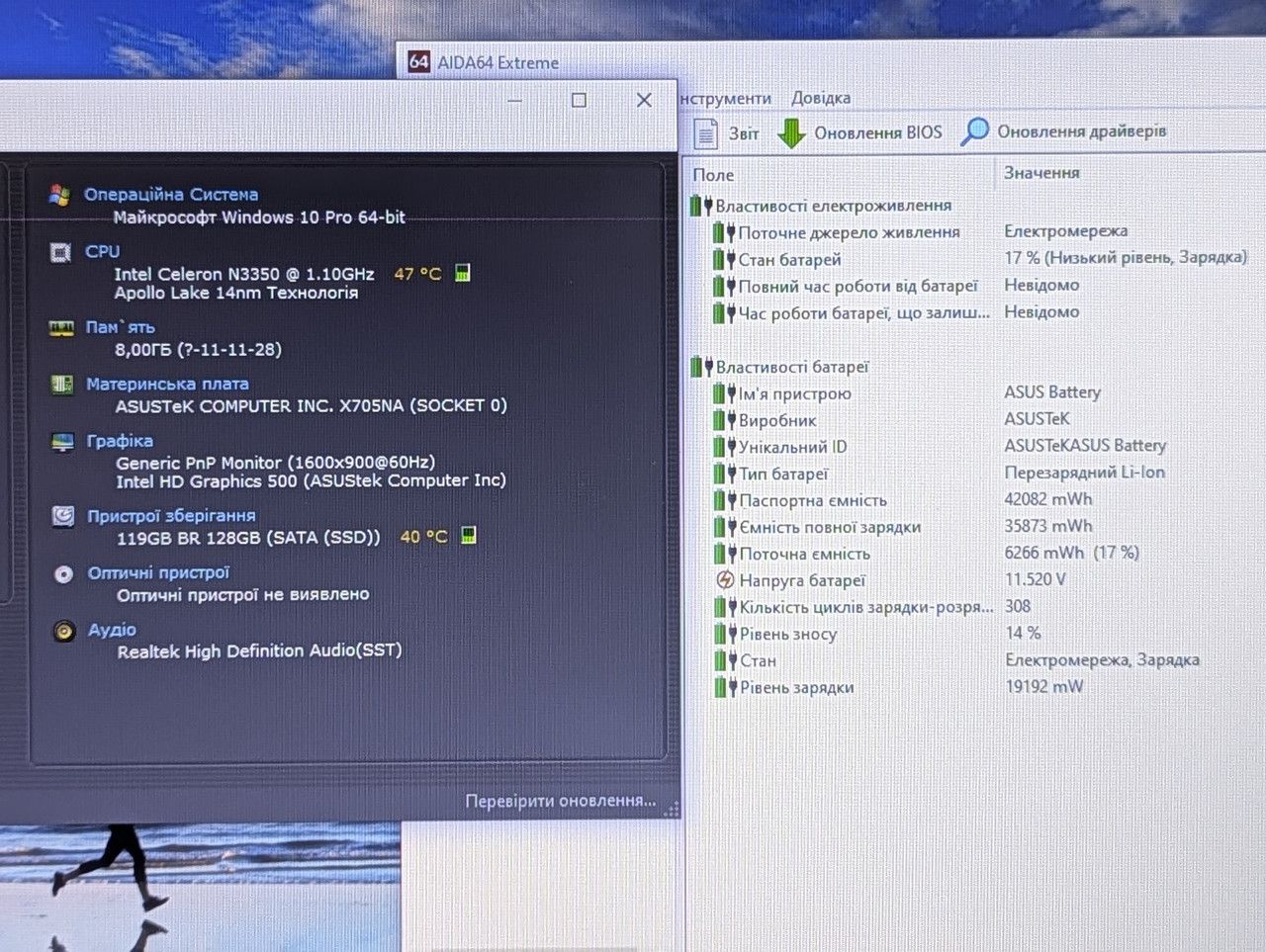
Task: Click the Значення column header
Action: 1041,173
